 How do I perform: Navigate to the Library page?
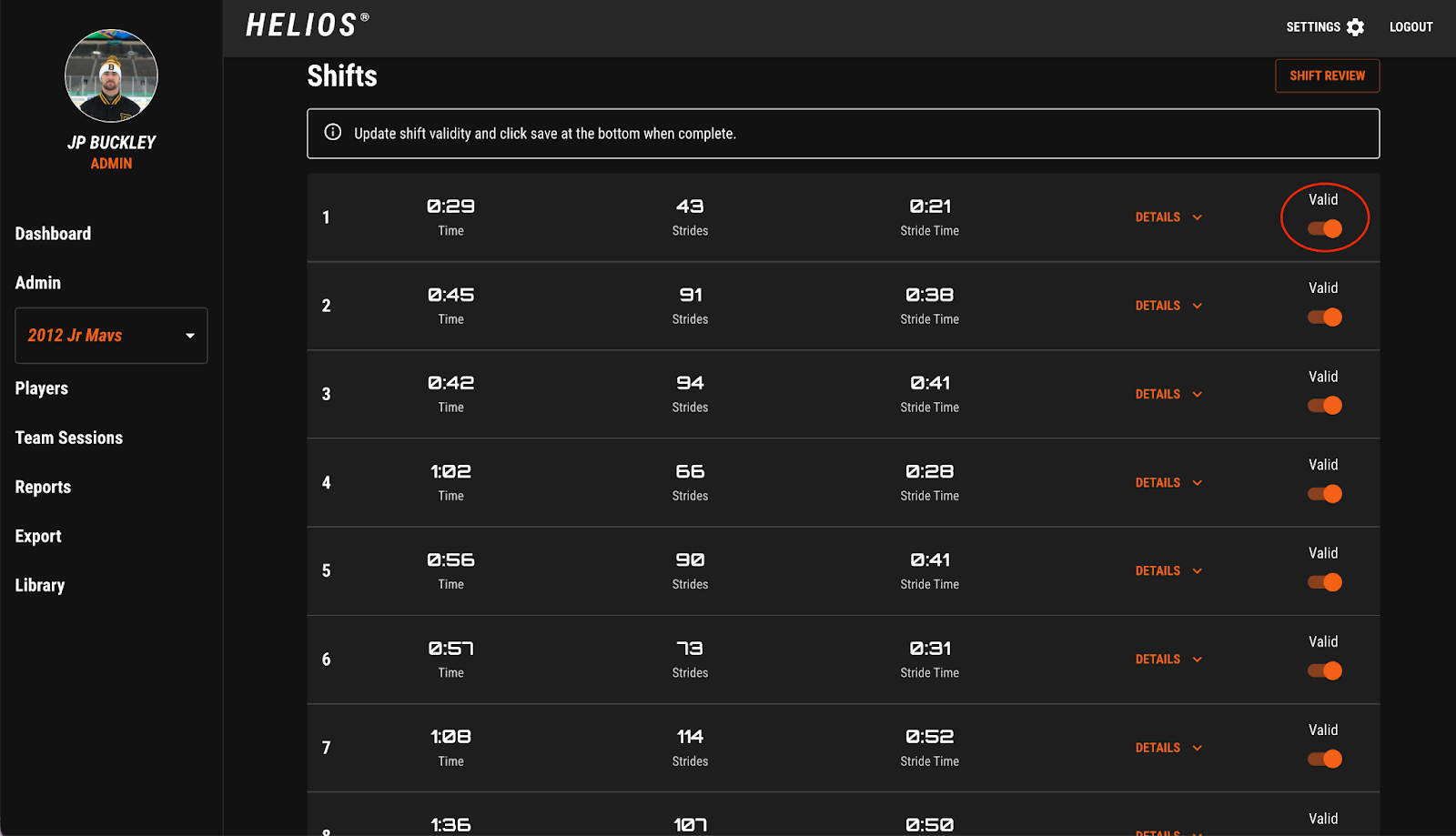(40, 586)
